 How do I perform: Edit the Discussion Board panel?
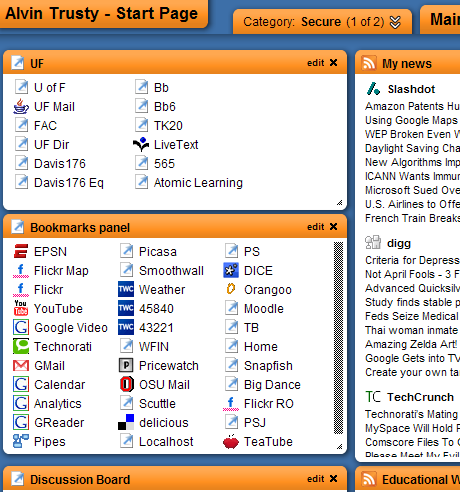(315, 479)
